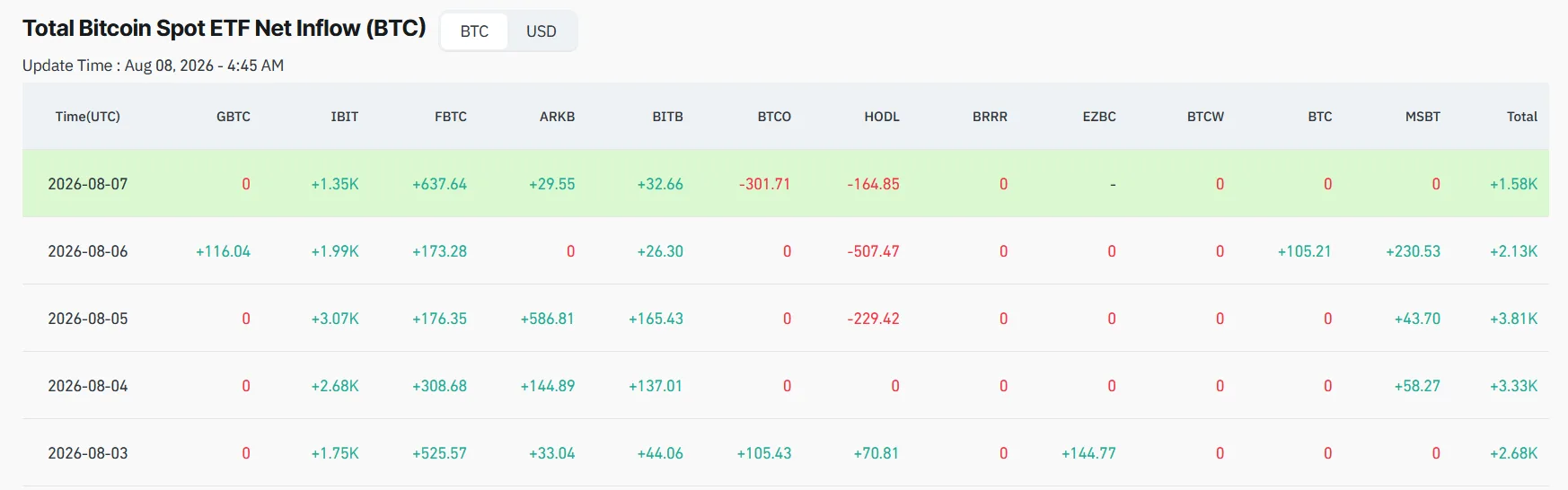
Task: Click the +525.57 FBTC value
Action: tap(439, 453)
